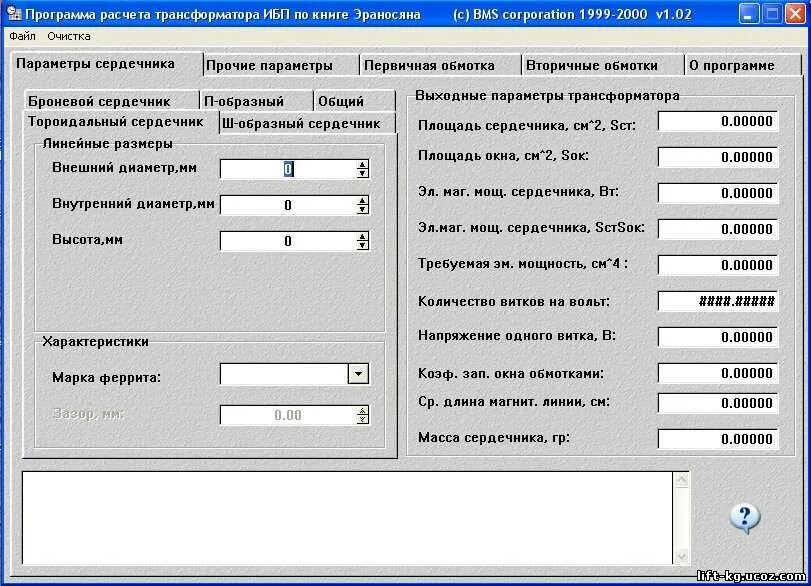Select the Параметры сердечника tab
811x586 pixels.
pyautogui.click(x=107, y=64)
